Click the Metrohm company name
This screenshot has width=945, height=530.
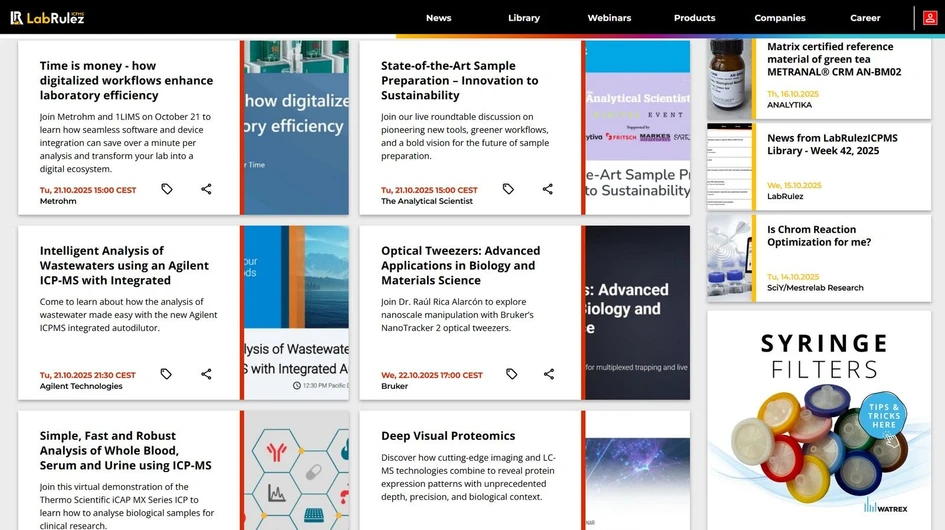[x=58, y=201]
